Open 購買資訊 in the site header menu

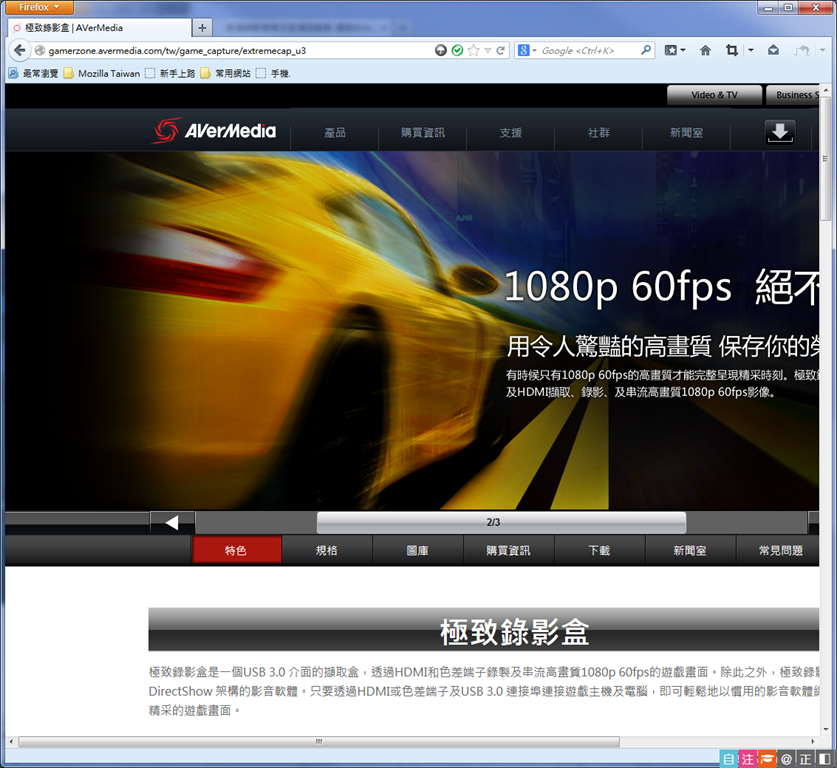click(x=423, y=132)
